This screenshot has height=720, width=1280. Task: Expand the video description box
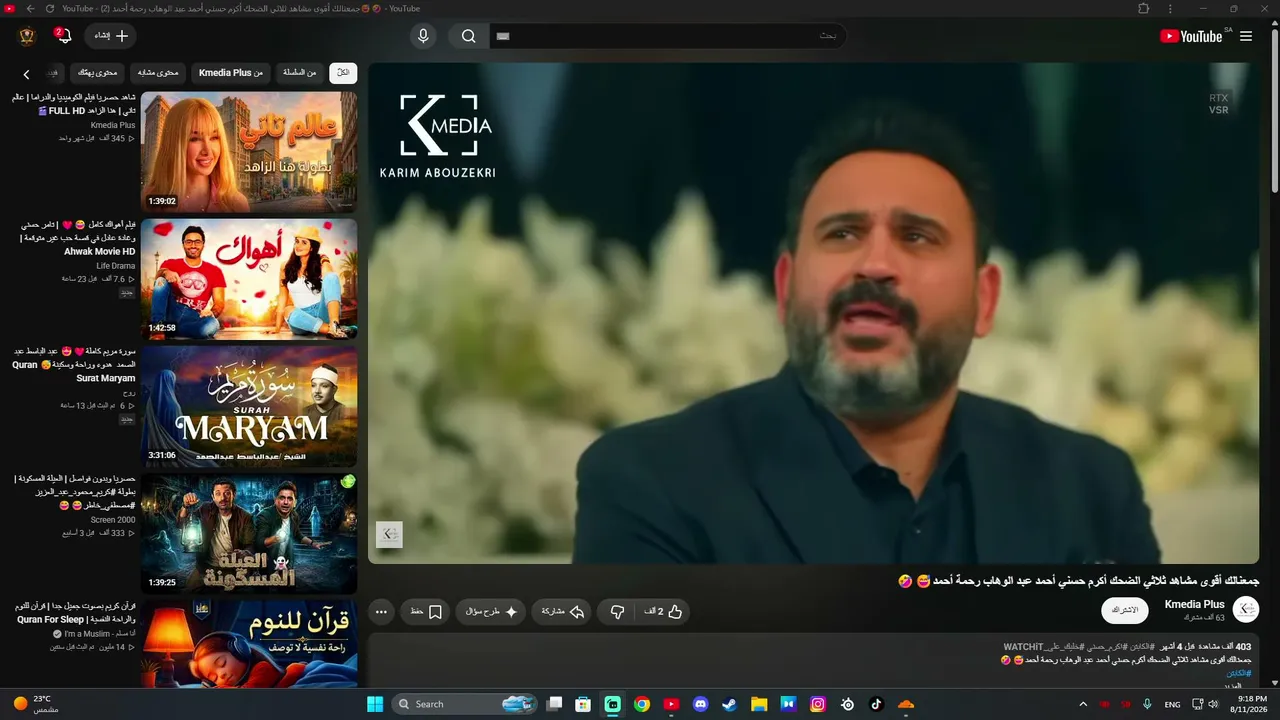pos(813,661)
